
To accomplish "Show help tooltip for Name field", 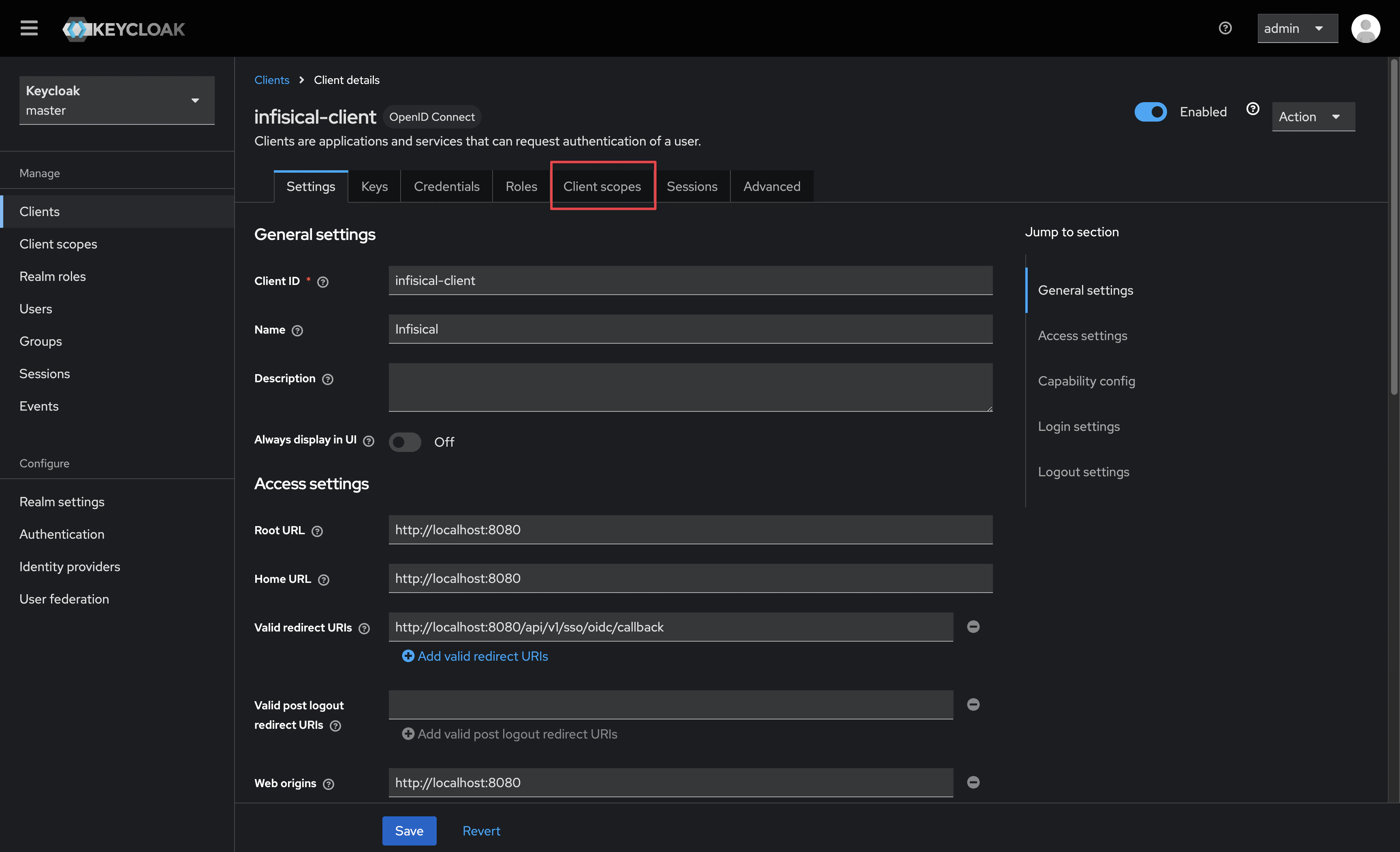I will [x=297, y=330].
